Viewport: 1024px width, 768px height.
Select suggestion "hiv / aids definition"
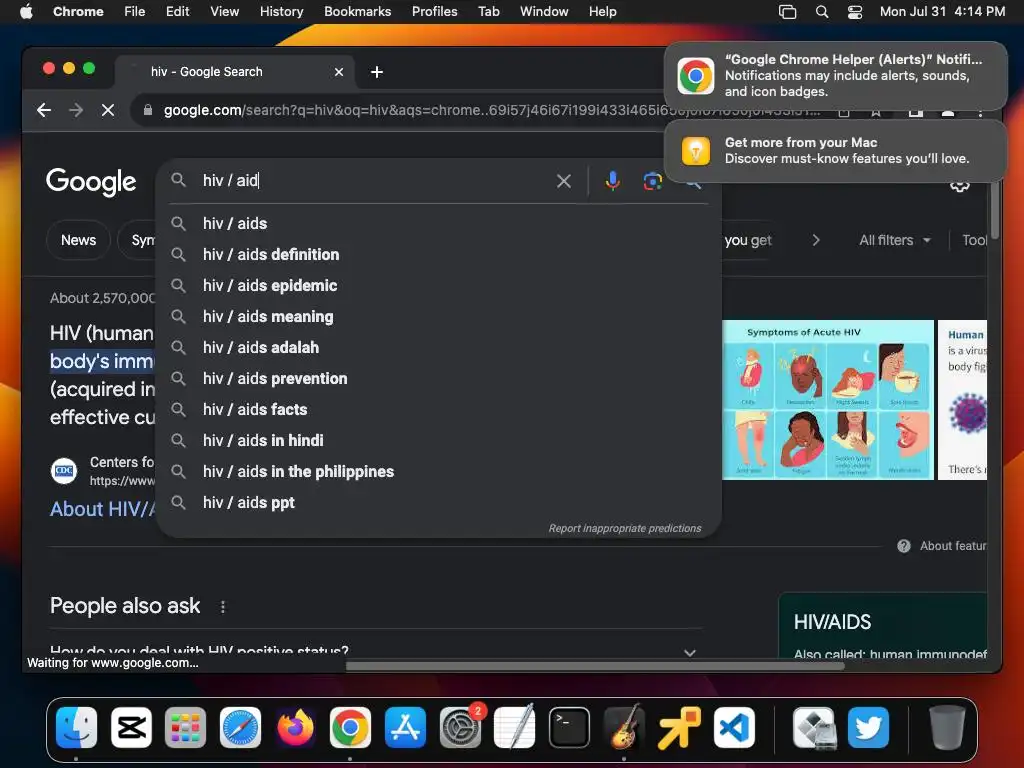coord(438,255)
